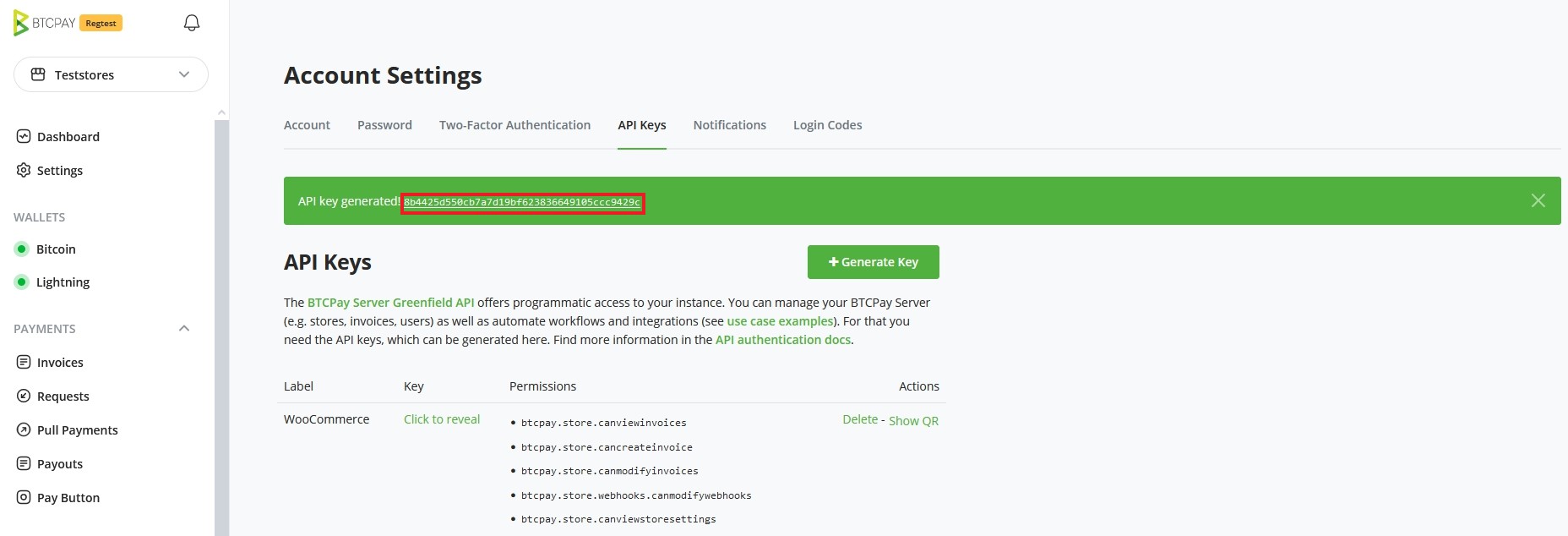Click the WooCommerce label cell
Screen dimensions: 1568x536
(x=326, y=419)
